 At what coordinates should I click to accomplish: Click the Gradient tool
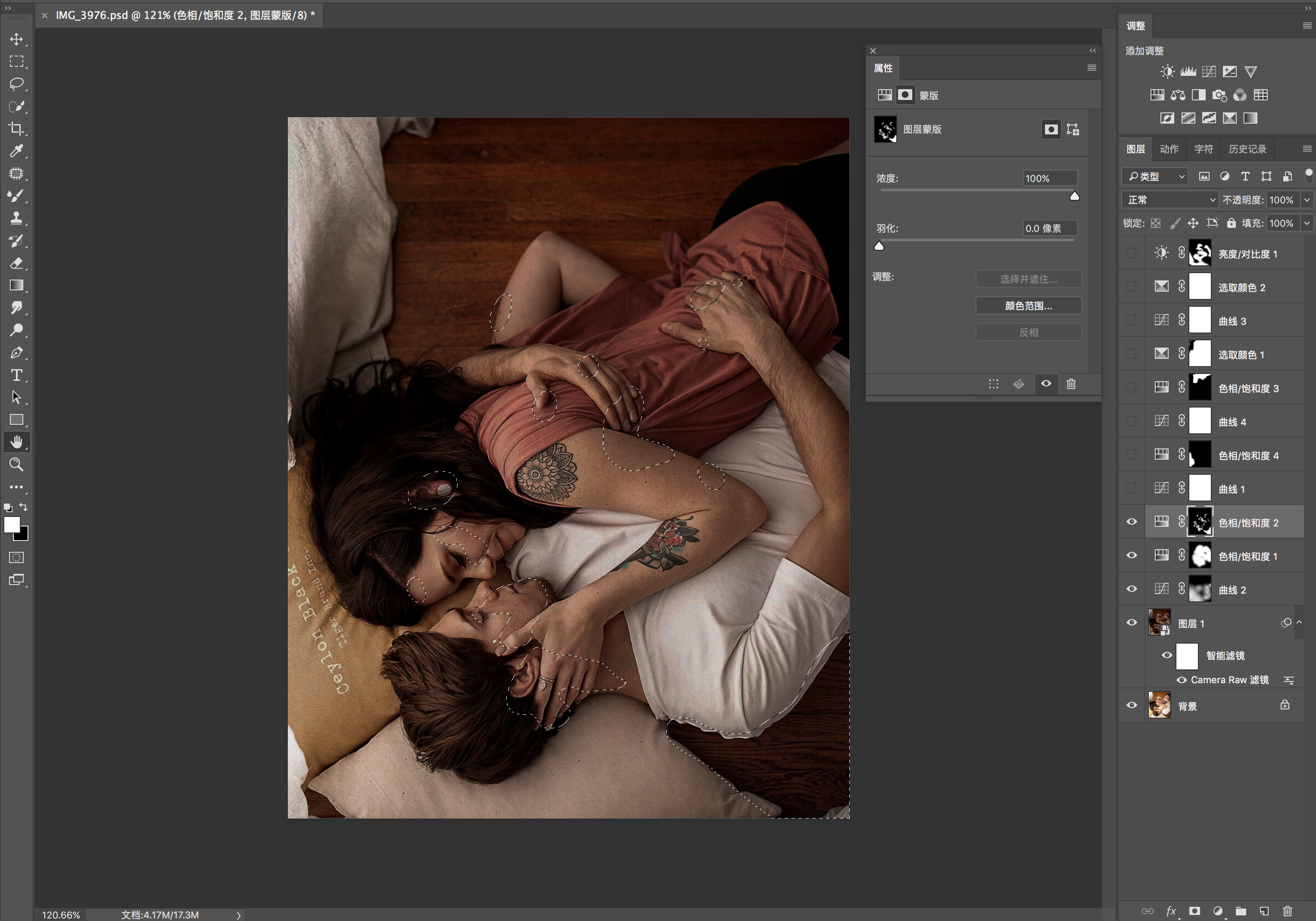(16, 285)
